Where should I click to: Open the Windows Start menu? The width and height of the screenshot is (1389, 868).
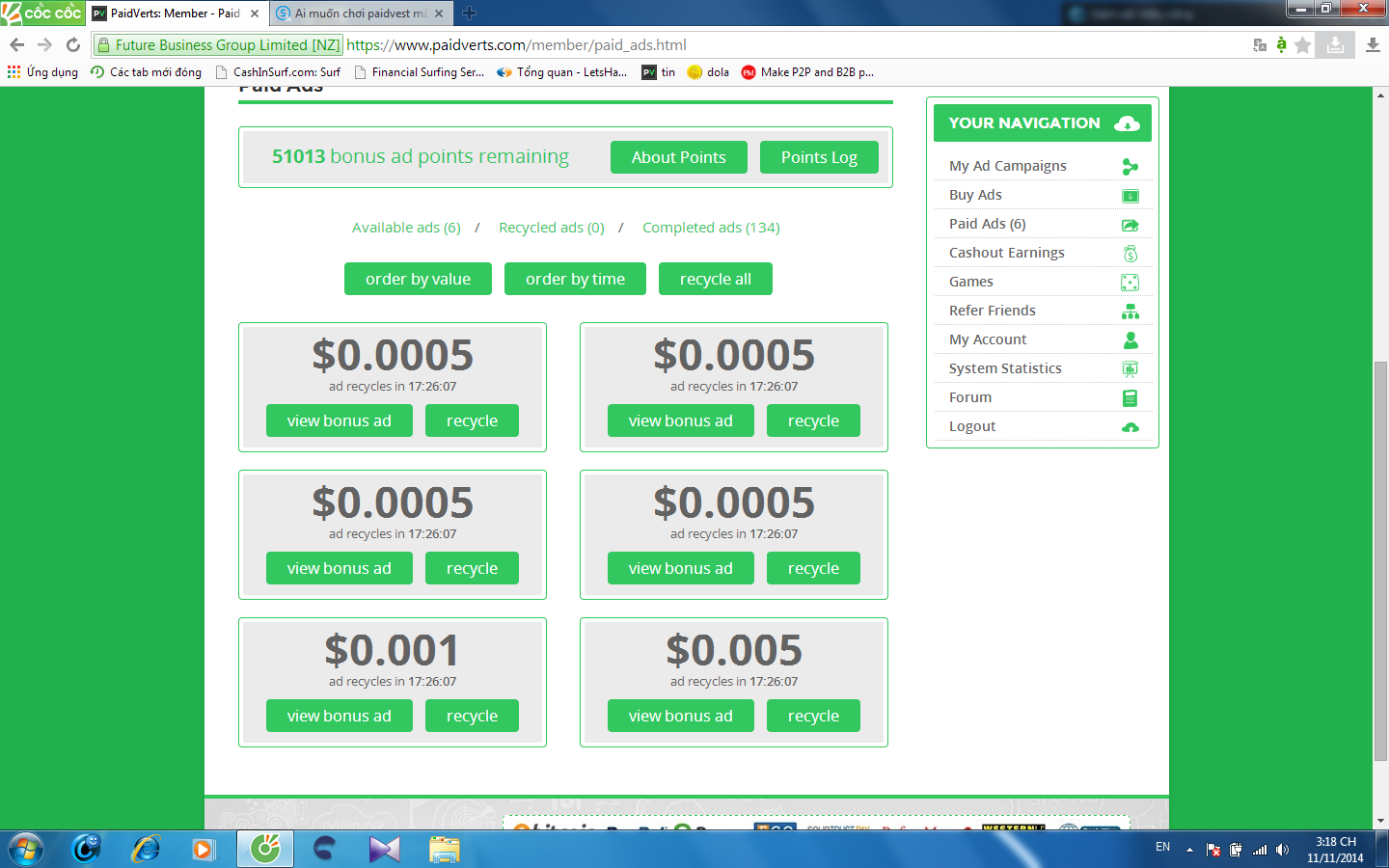tap(26, 849)
